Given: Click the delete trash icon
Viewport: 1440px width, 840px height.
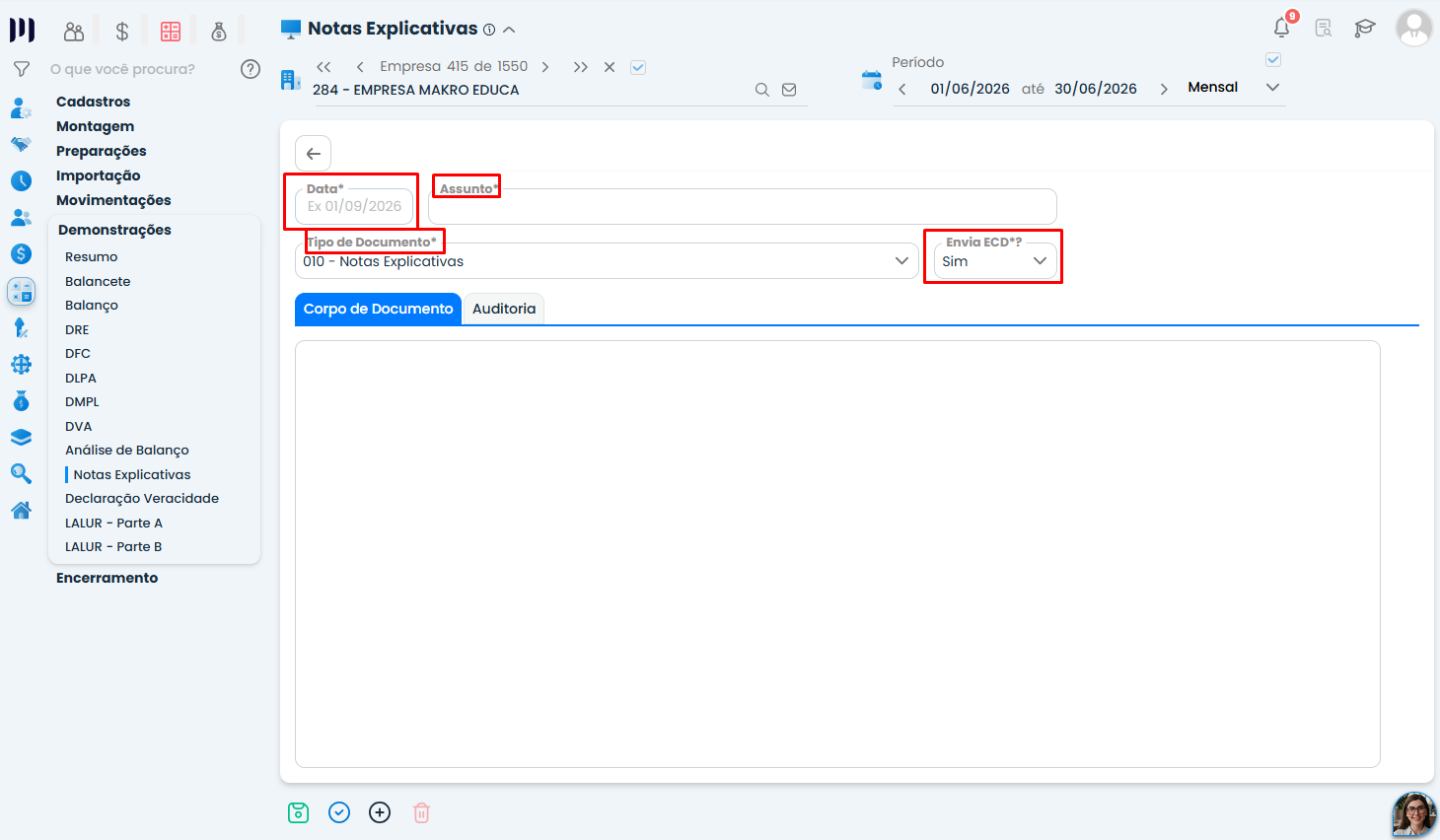Looking at the screenshot, I should tap(421, 812).
